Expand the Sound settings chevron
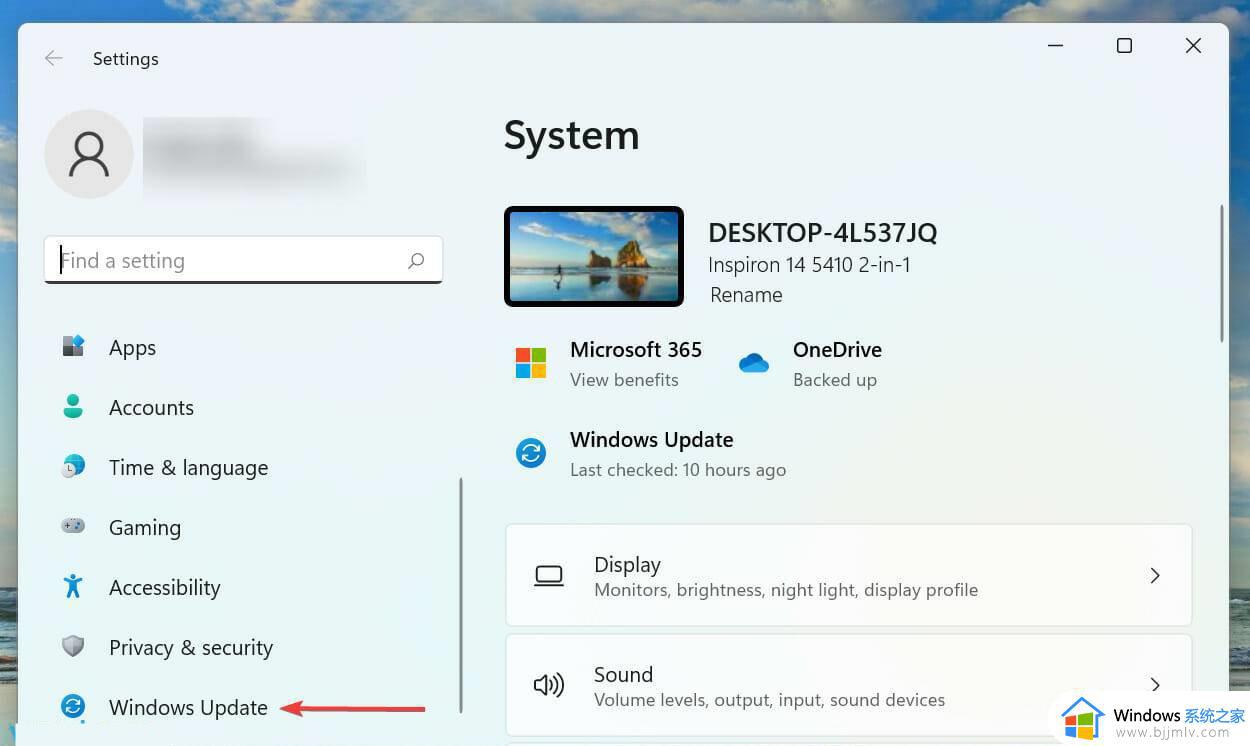The image size is (1250, 746). tap(1155, 685)
